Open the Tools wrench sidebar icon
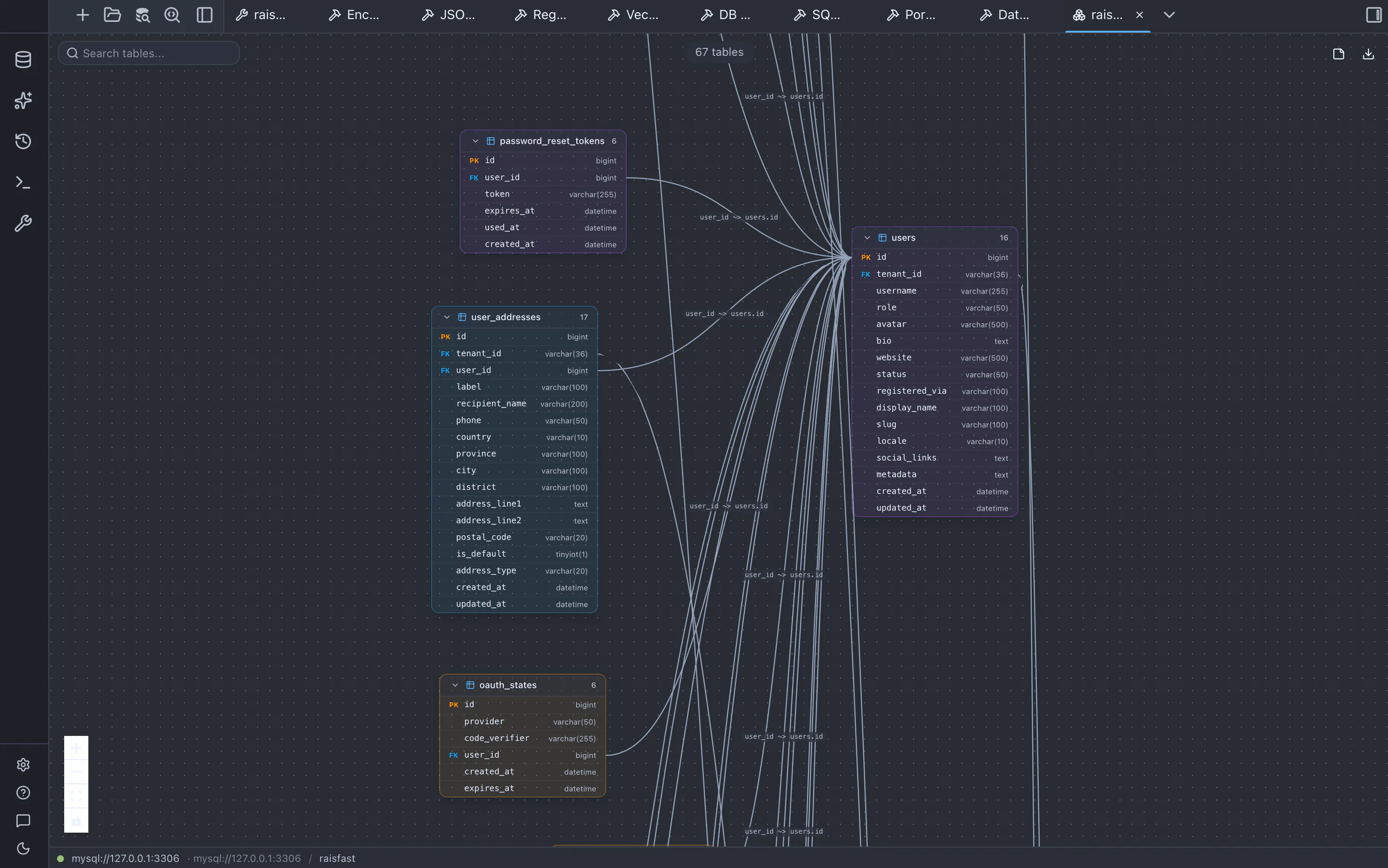The height and width of the screenshot is (868, 1388). pyautogui.click(x=23, y=223)
